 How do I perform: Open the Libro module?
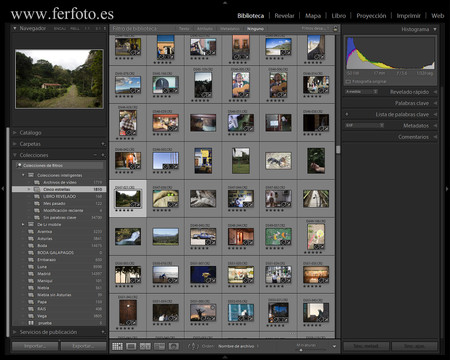pyautogui.click(x=339, y=16)
